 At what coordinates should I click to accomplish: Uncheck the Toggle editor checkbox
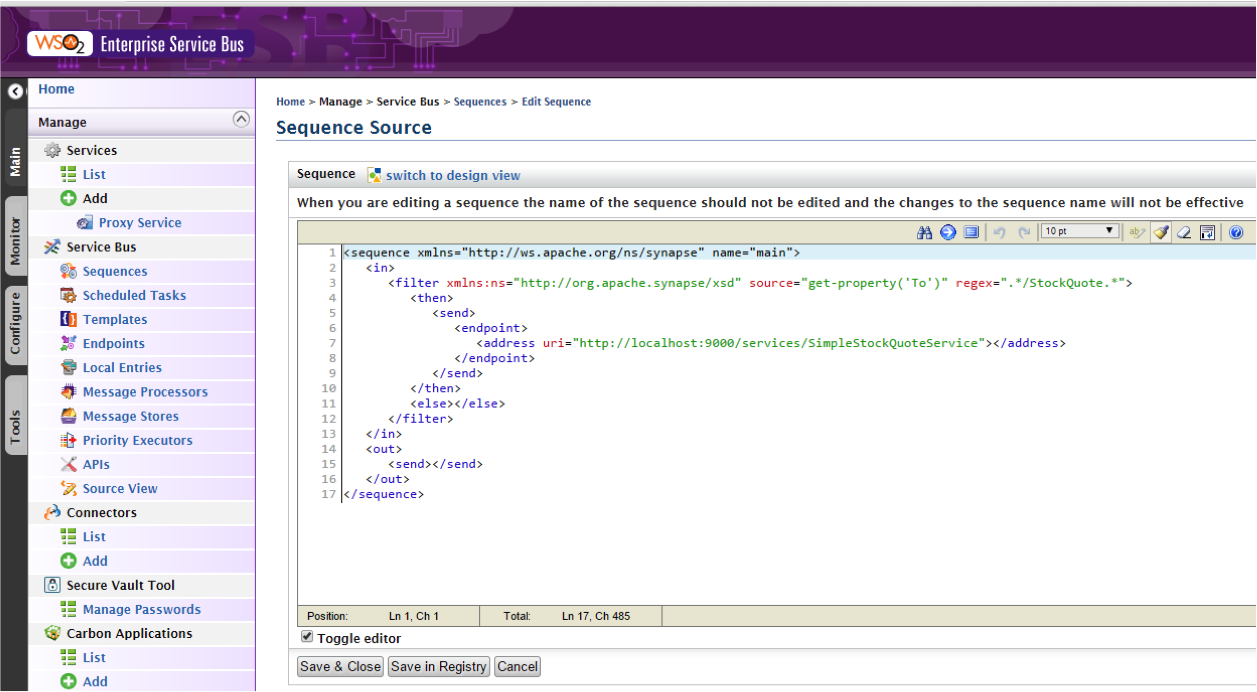tap(307, 637)
